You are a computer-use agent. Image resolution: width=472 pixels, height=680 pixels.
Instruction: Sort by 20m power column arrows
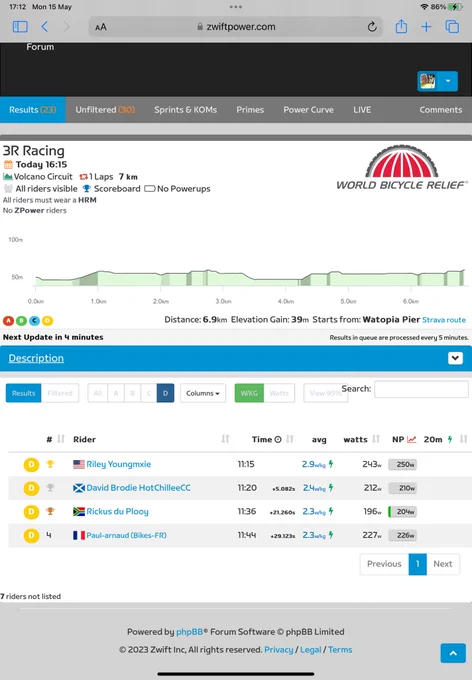[463, 439]
